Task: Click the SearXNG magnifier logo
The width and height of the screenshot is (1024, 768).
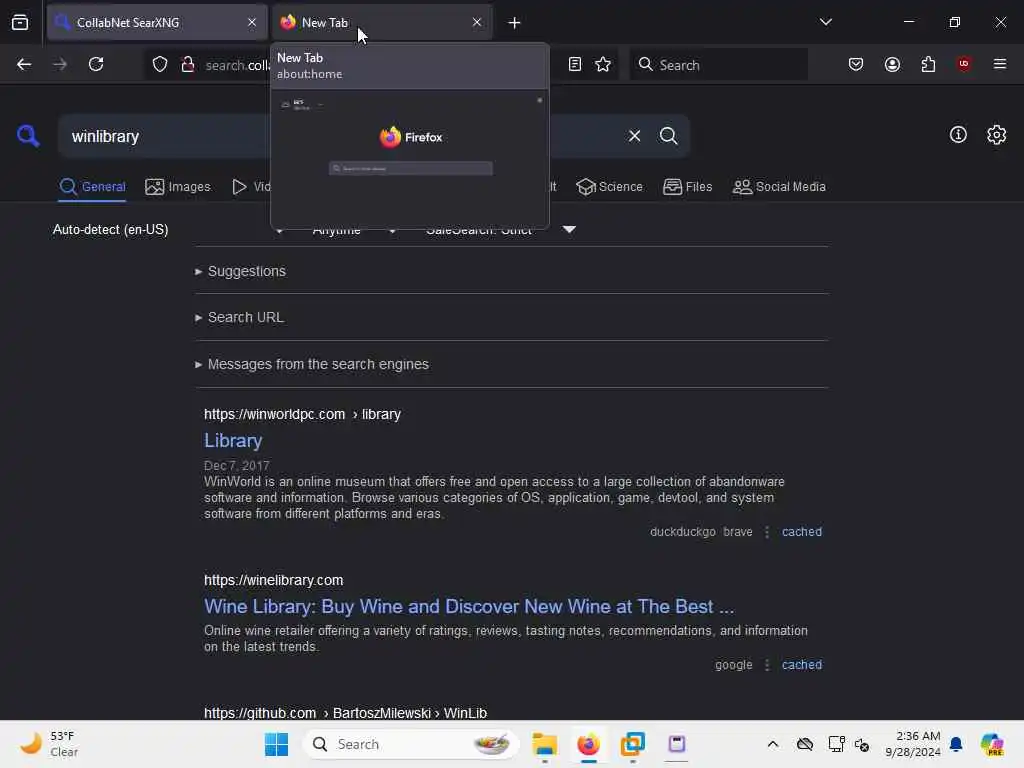Action: pos(28,136)
